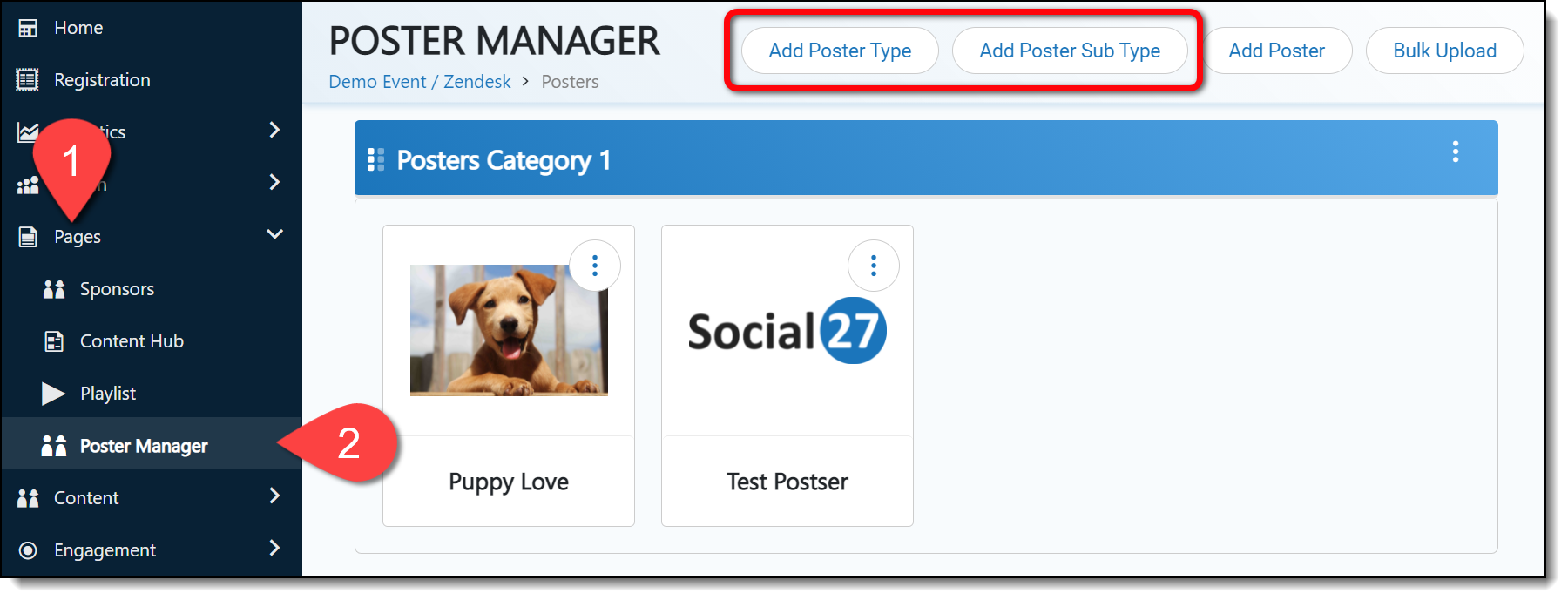
Task: Click the Engagement circle icon
Action: click(28, 550)
